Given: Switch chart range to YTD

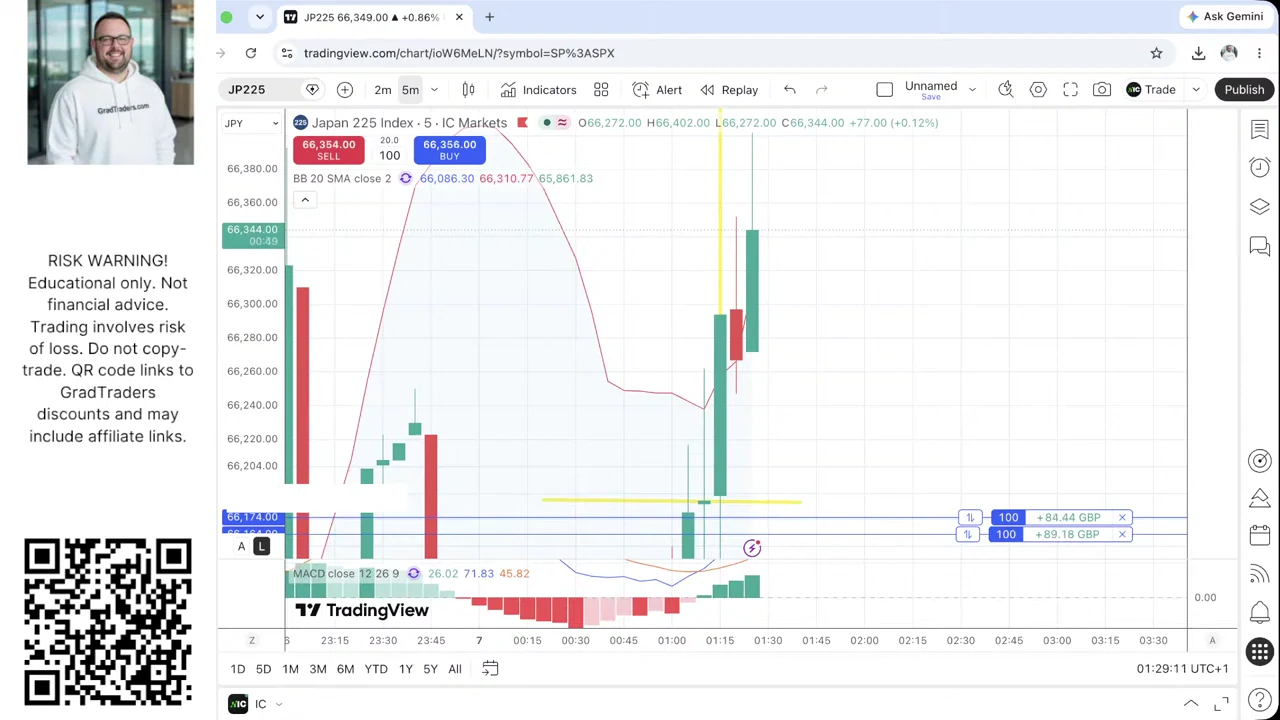Looking at the screenshot, I should pyautogui.click(x=376, y=669).
